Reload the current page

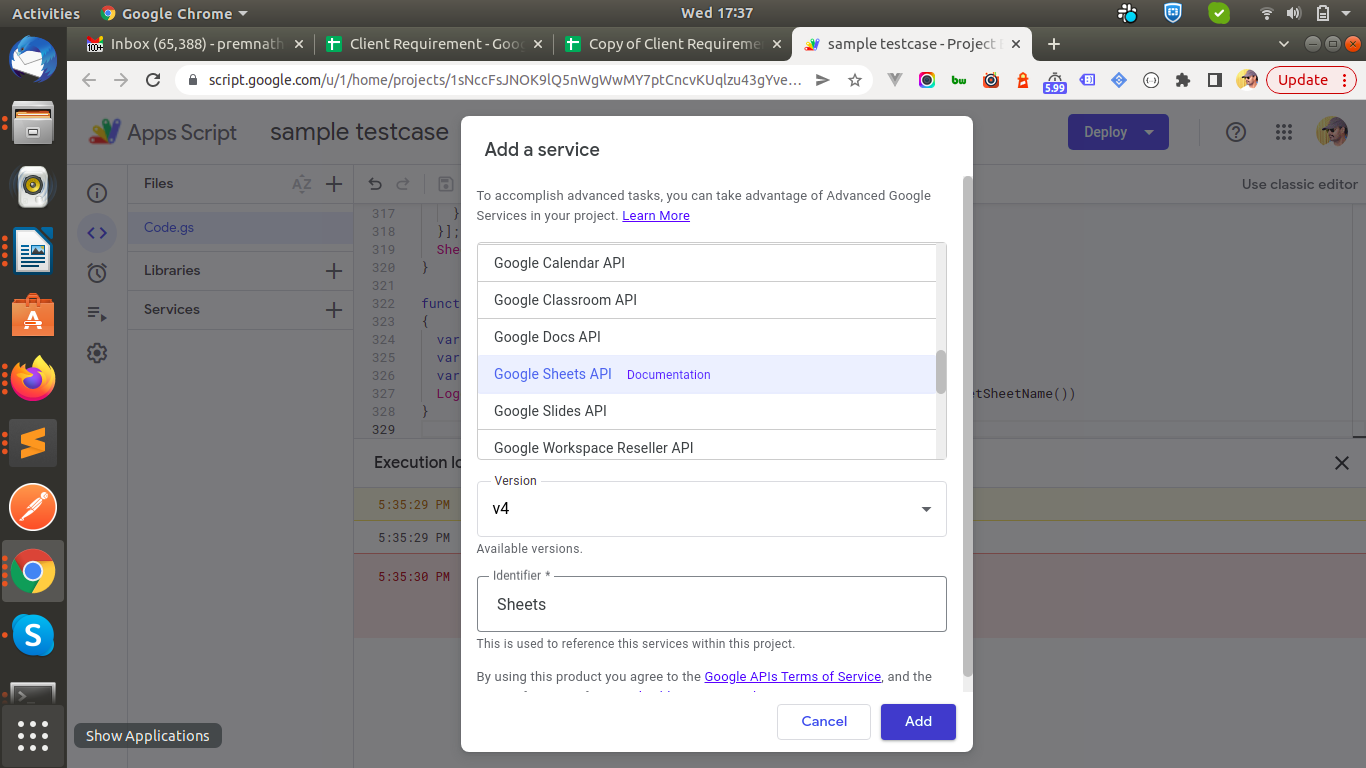pyautogui.click(x=153, y=80)
